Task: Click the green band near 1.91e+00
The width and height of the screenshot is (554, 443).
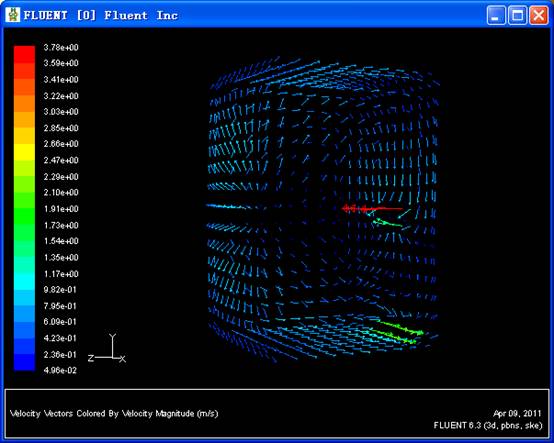Action: point(24,208)
